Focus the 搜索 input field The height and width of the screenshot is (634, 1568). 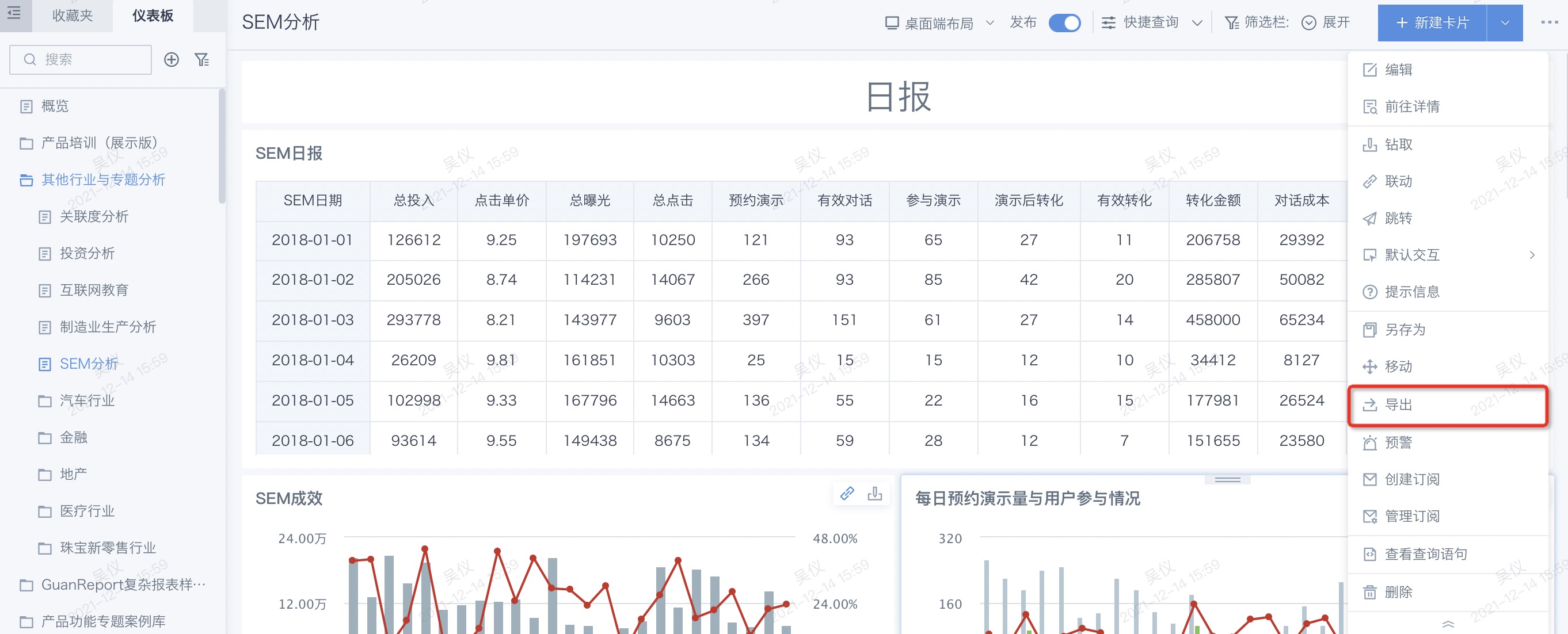(81, 60)
